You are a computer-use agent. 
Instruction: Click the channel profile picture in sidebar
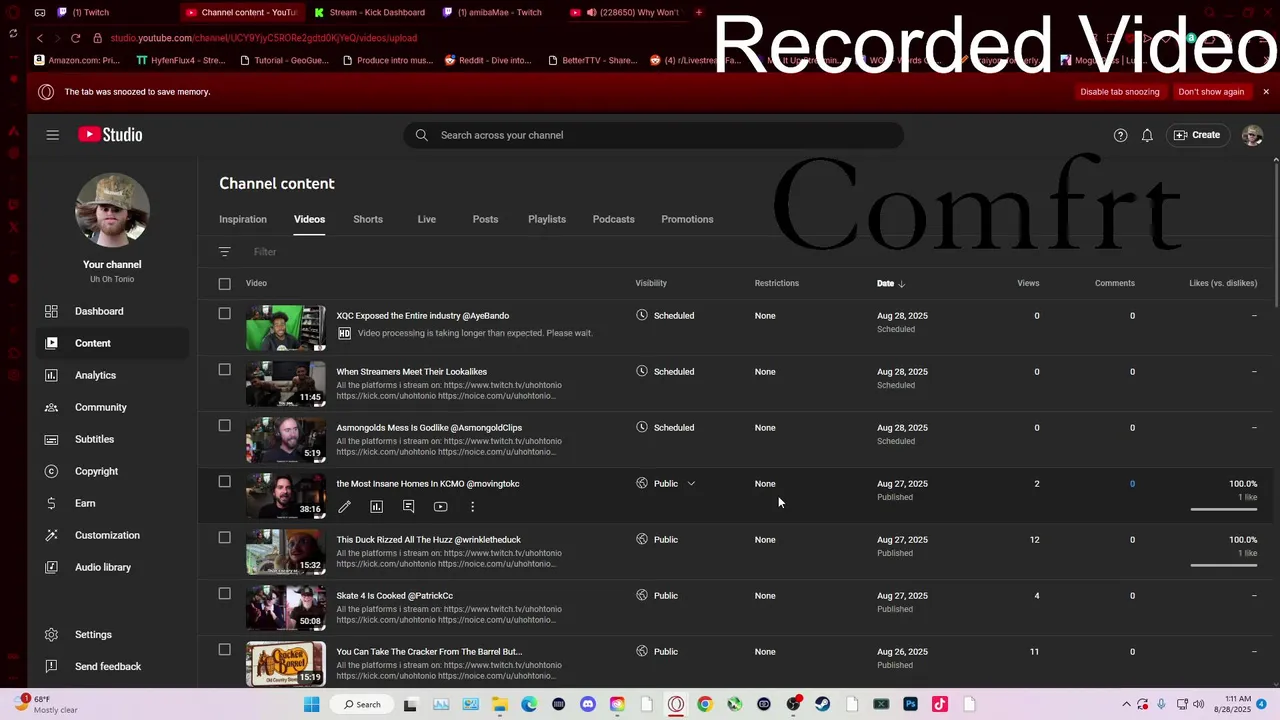[112, 210]
